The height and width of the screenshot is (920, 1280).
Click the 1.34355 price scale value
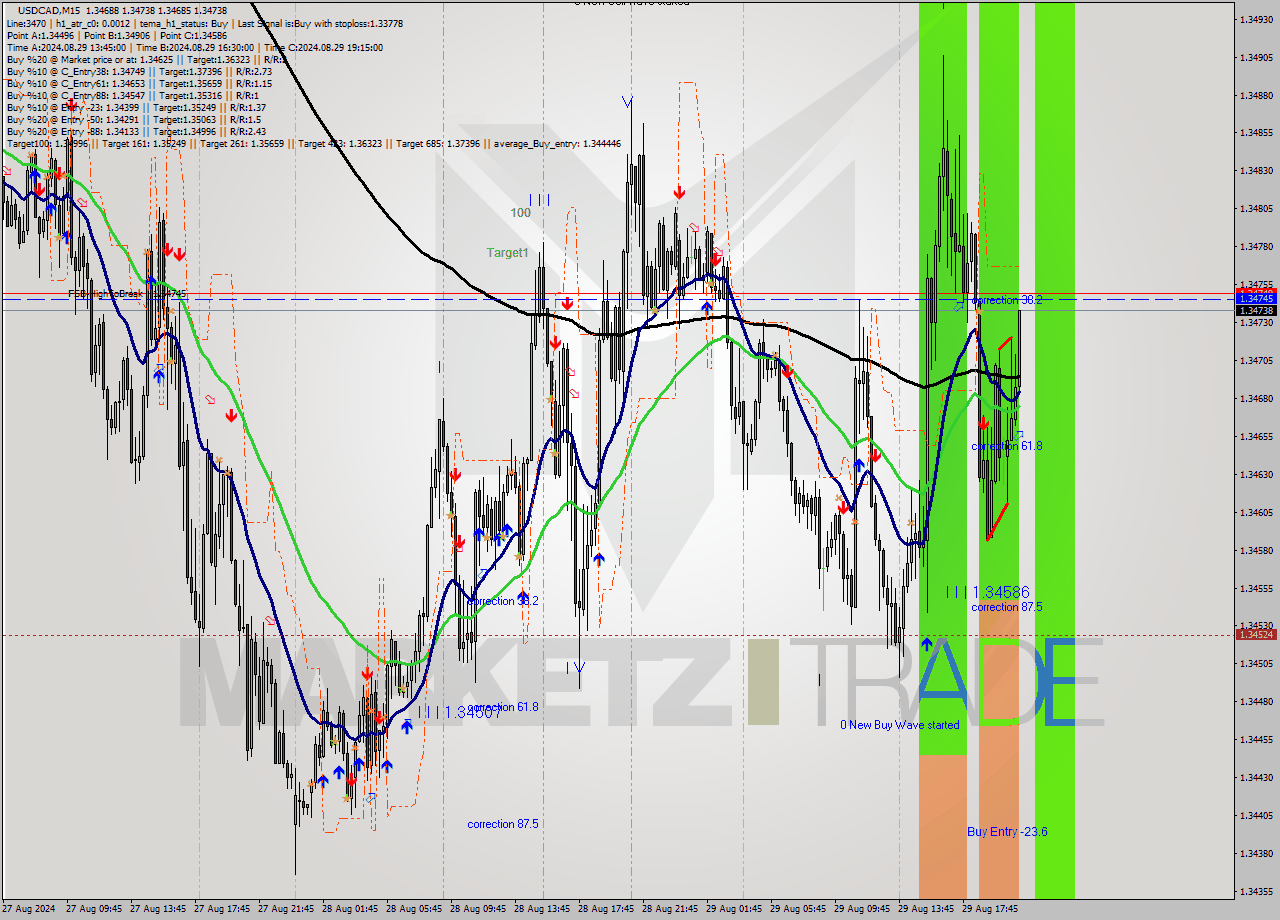[x=1255, y=891]
